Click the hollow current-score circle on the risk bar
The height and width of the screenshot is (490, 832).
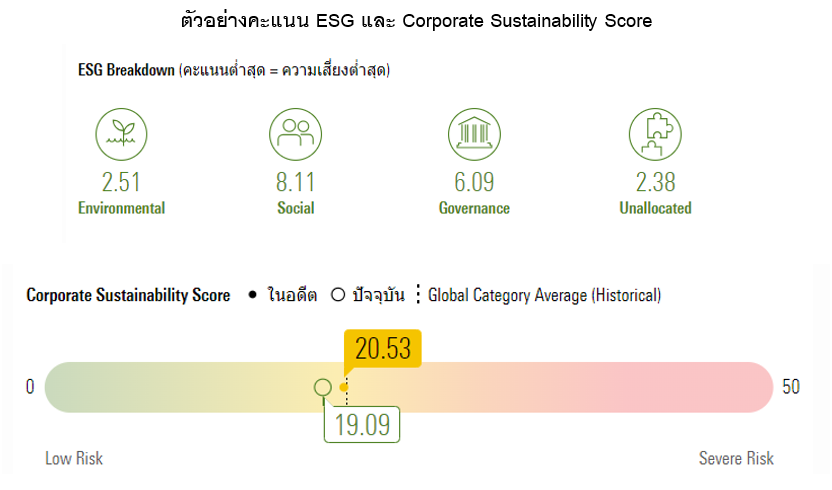click(322, 387)
